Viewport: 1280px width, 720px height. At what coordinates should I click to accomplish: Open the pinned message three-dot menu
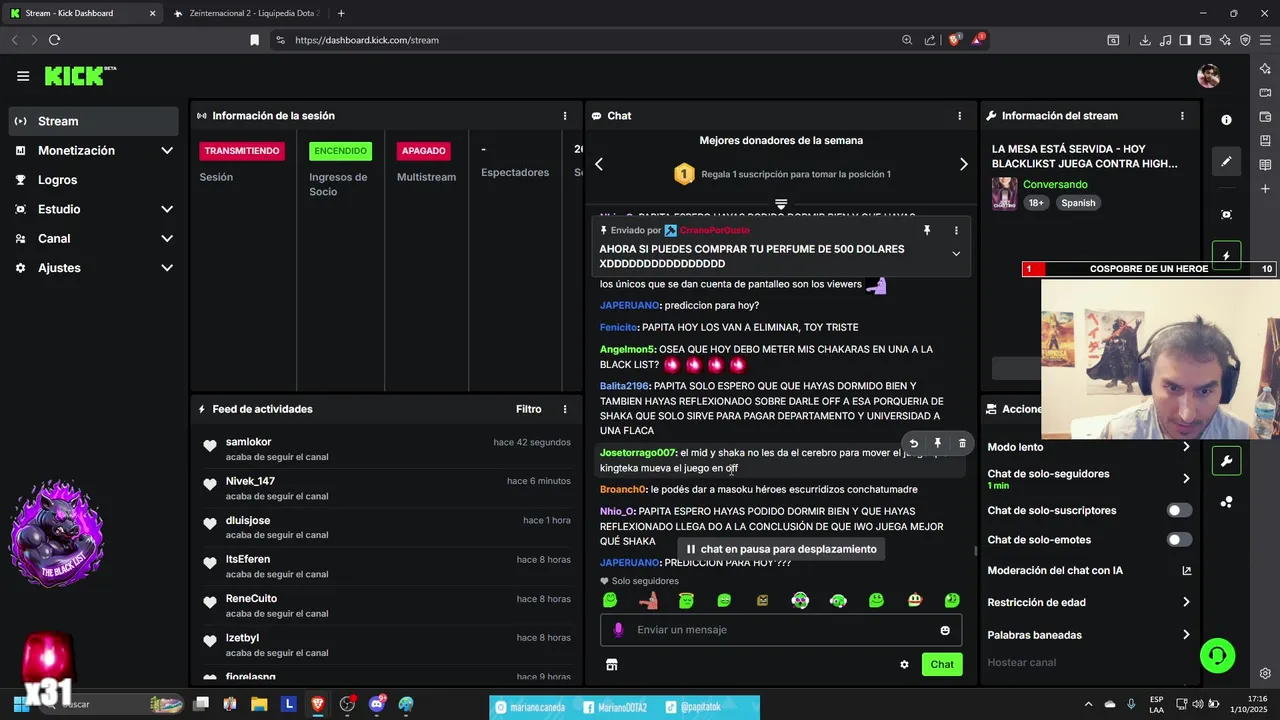[x=956, y=230]
